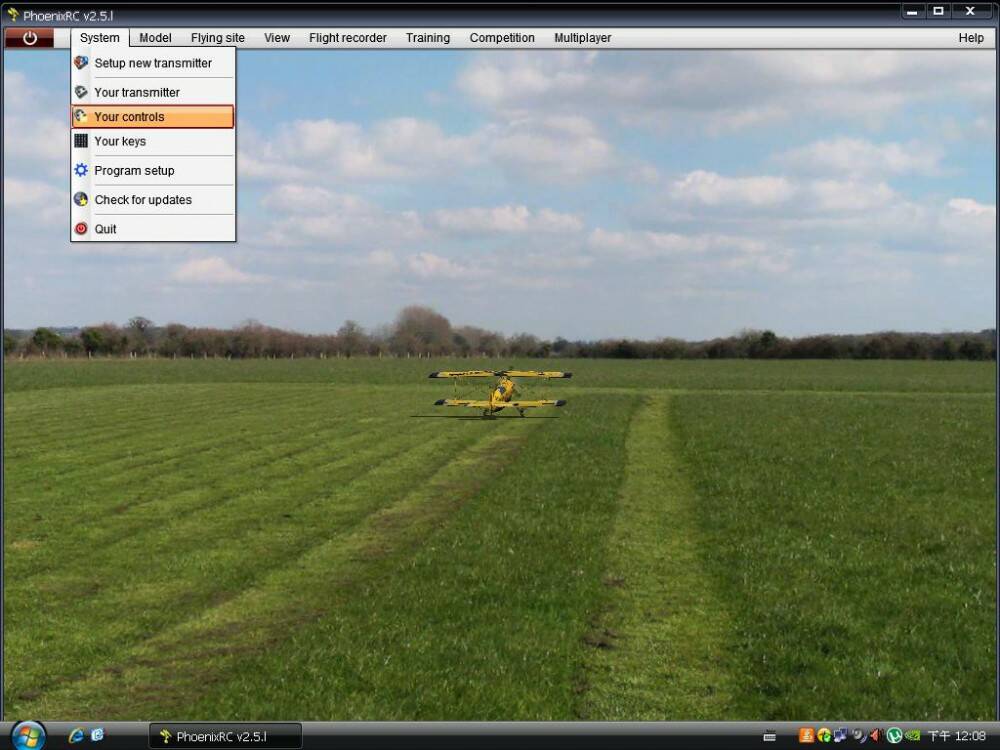Open the View menu
1000x750 pixels.
tap(277, 38)
